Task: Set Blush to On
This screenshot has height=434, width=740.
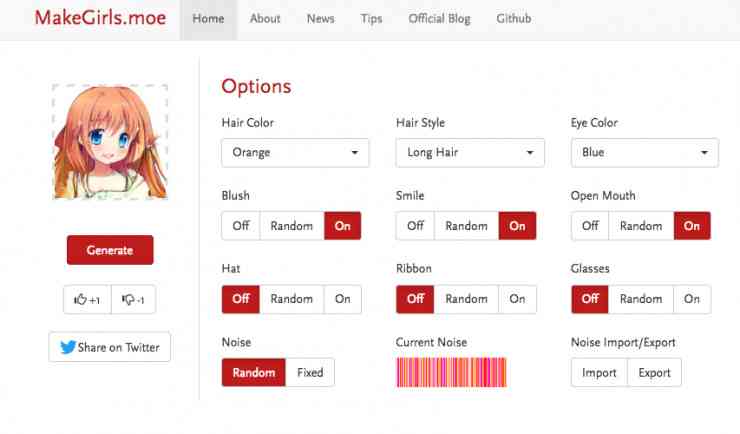Action: pos(343,226)
